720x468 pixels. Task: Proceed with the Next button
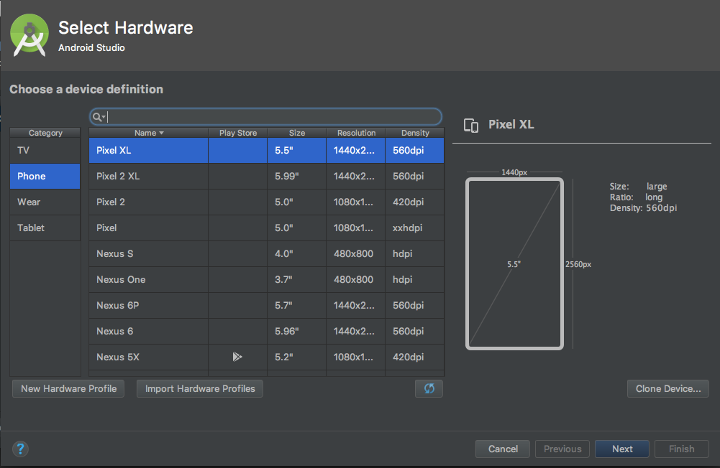(622, 449)
